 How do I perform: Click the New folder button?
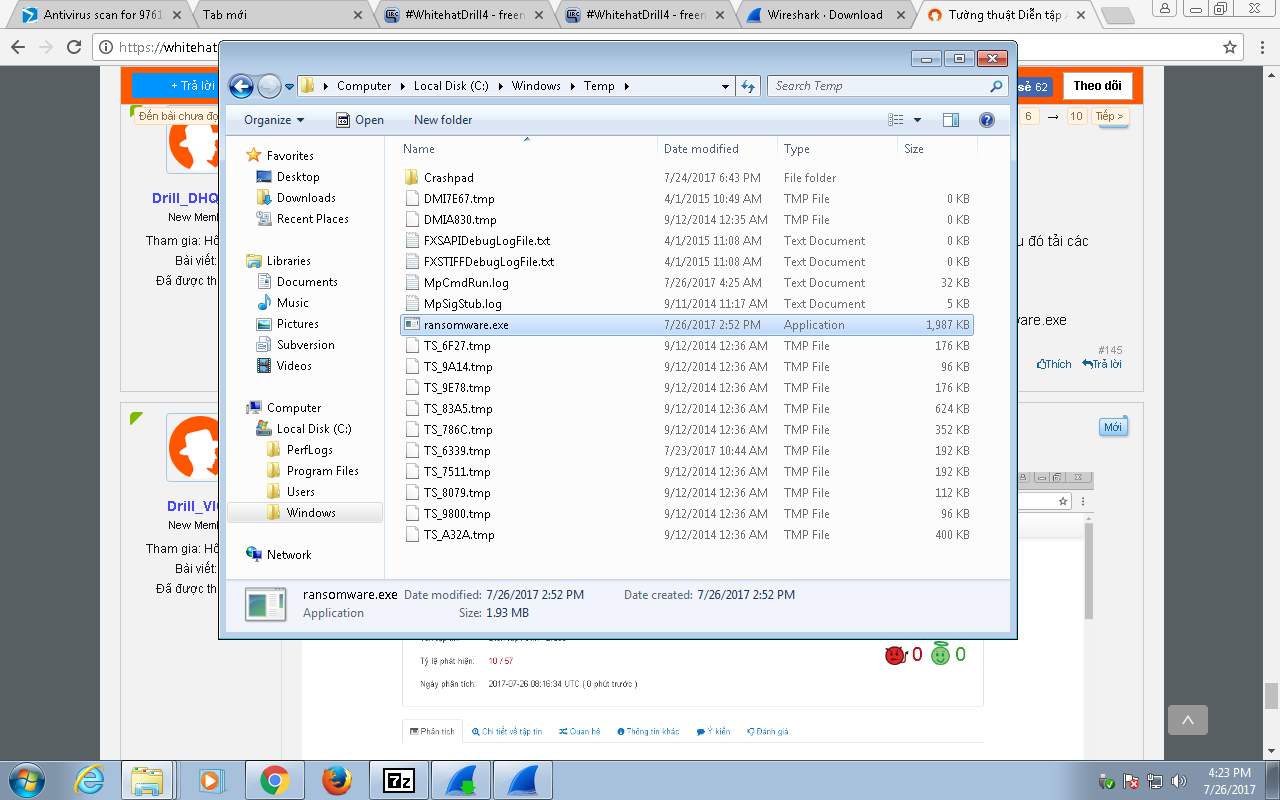point(443,120)
